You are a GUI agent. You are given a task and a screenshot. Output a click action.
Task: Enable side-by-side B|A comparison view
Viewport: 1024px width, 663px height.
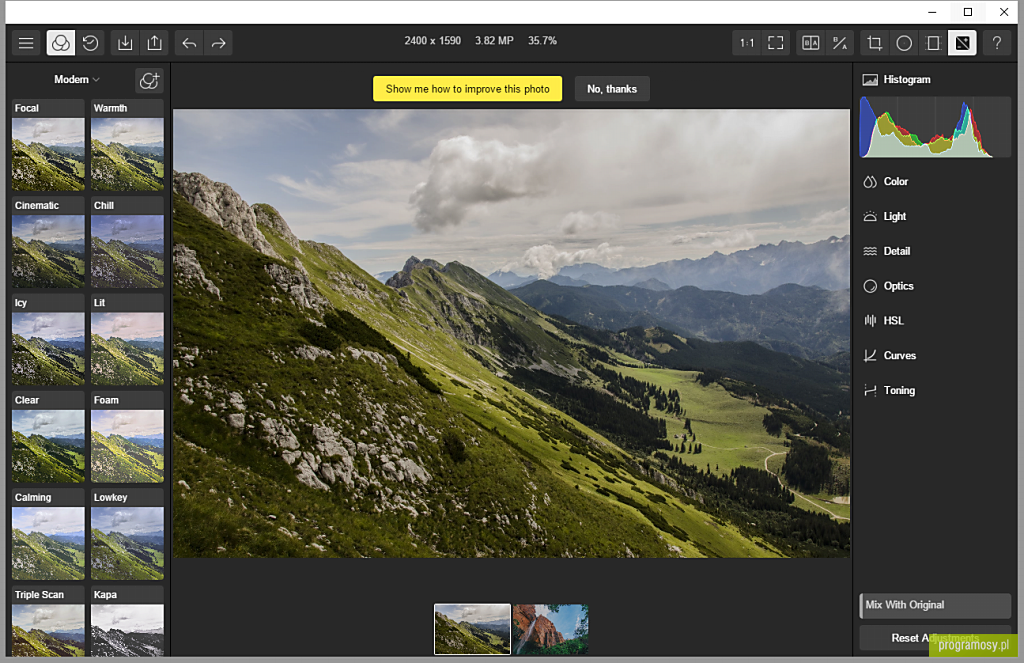coord(810,43)
